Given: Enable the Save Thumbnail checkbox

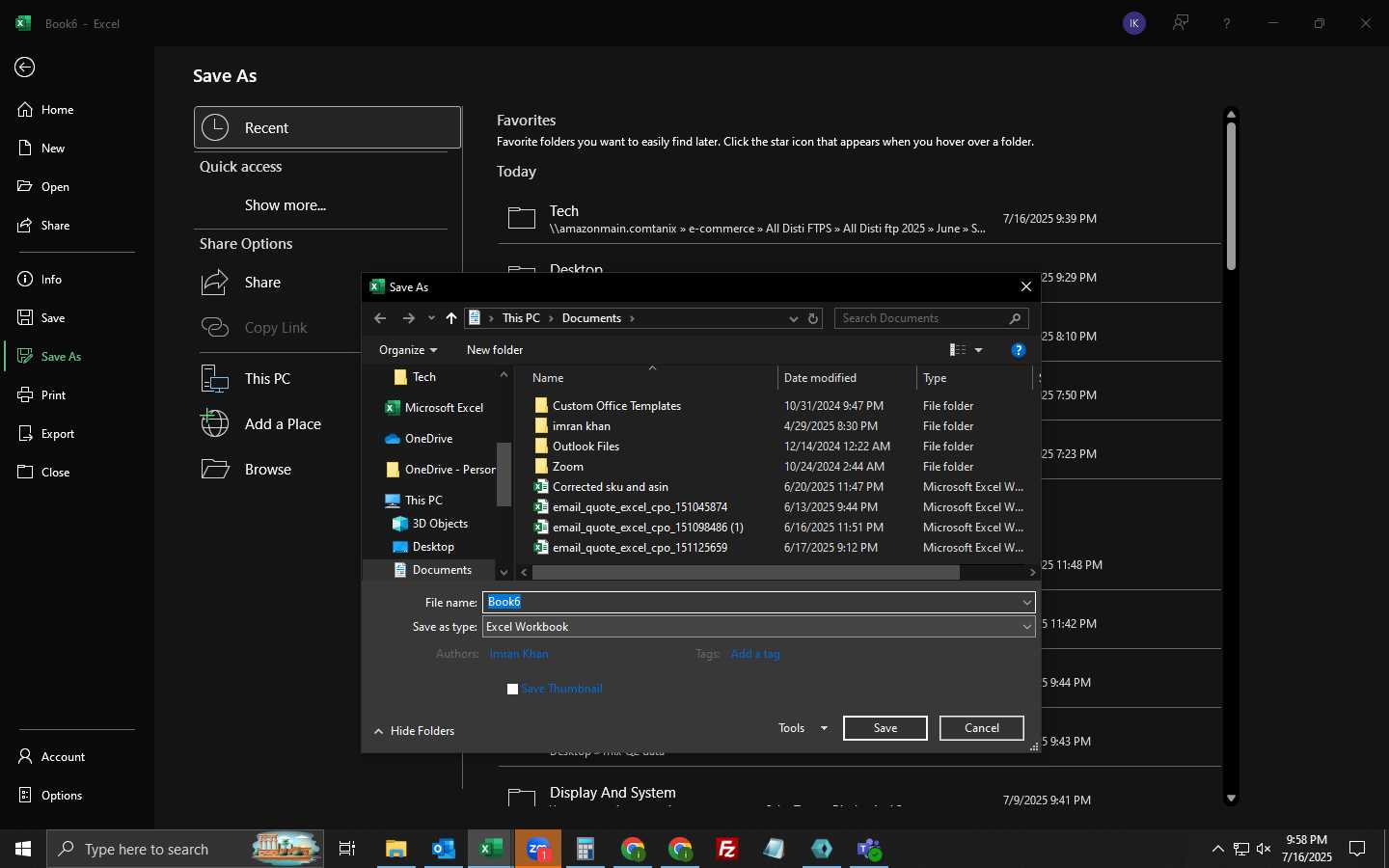Looking at the screenshot, I should [513, 689].
